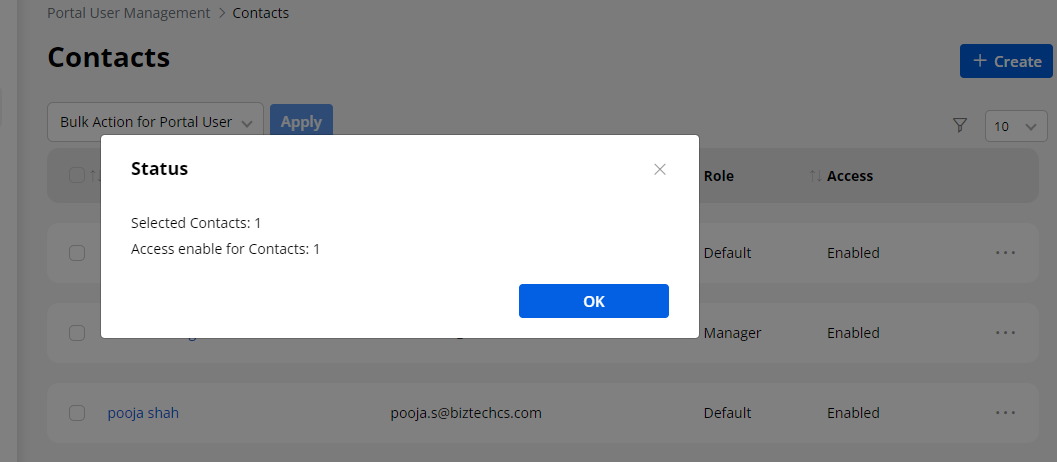The height and width of the screenshot is (462, 1057).
Task: Click the sort arrows beside Access header
Action: coord(816,176)
